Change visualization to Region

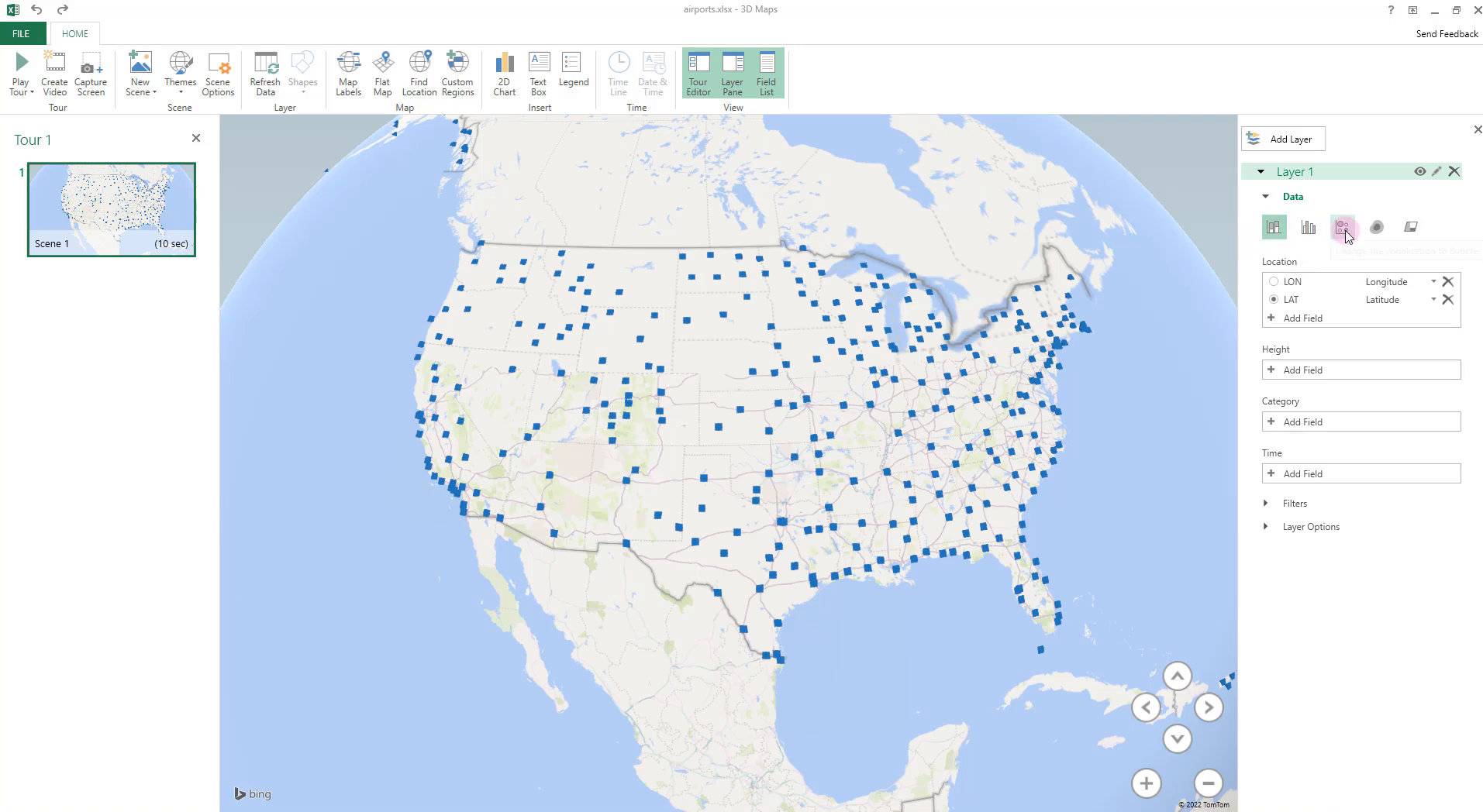point(1411,227)
